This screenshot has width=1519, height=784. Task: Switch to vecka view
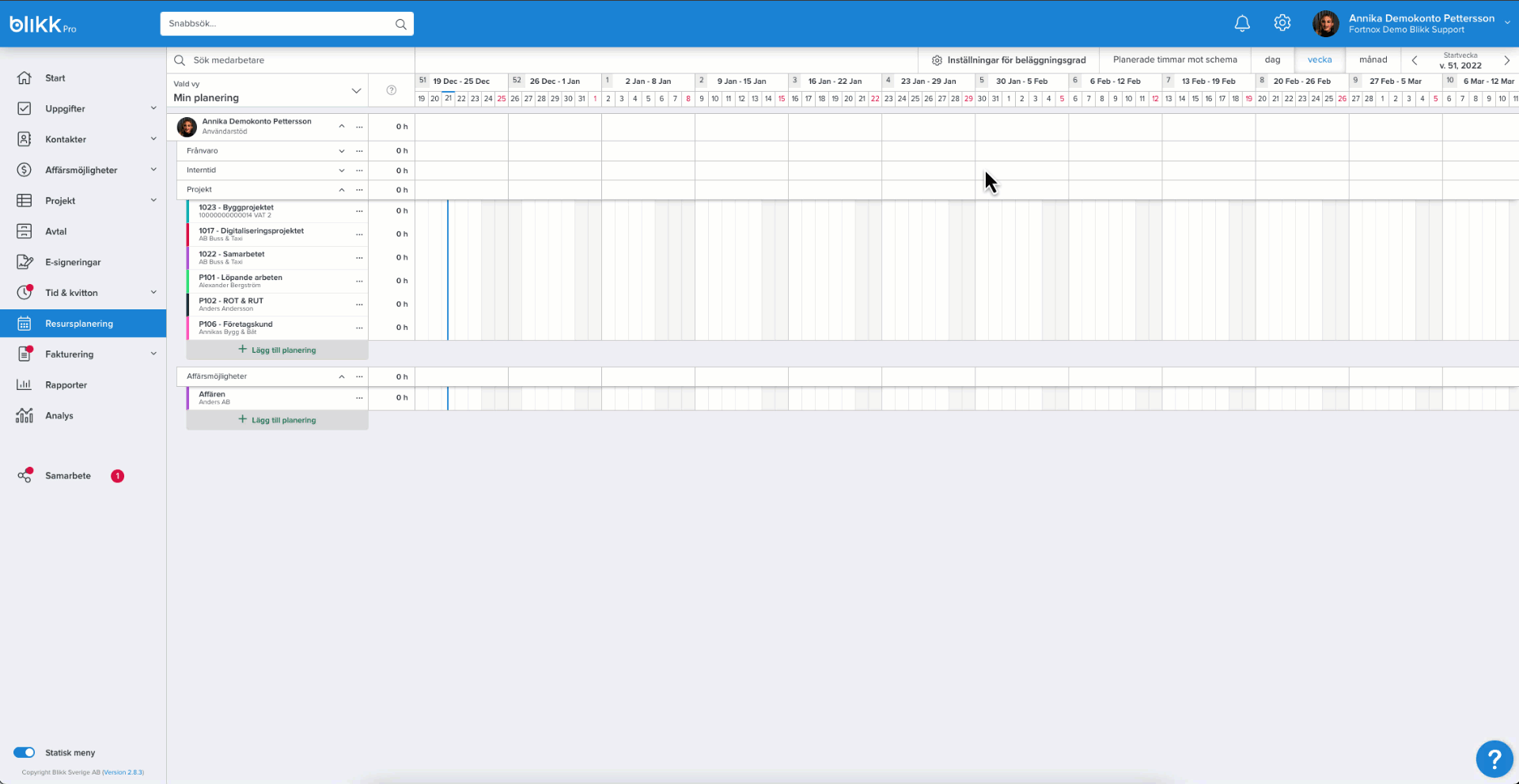(x=1320, y=60)
